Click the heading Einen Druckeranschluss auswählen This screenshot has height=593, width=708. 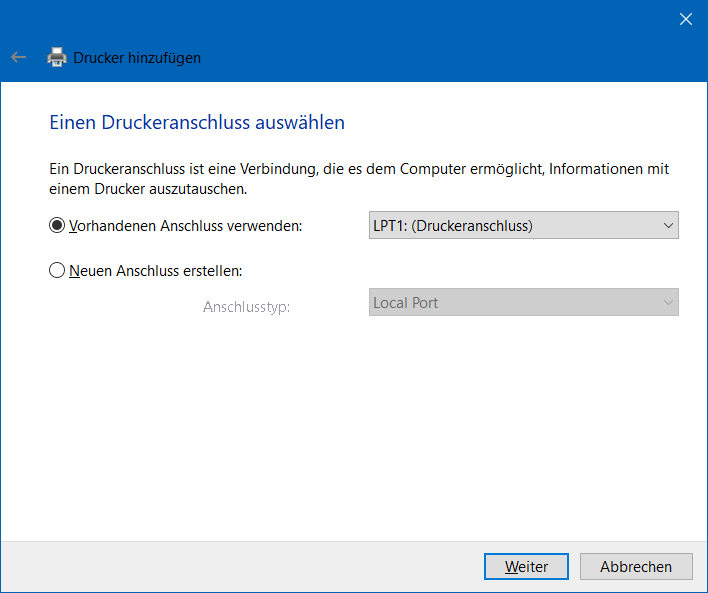[x=197, y=123]
